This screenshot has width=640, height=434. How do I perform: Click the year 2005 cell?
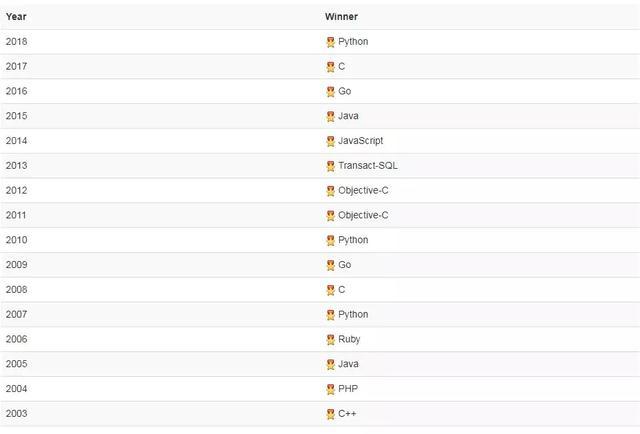point(16,364)
